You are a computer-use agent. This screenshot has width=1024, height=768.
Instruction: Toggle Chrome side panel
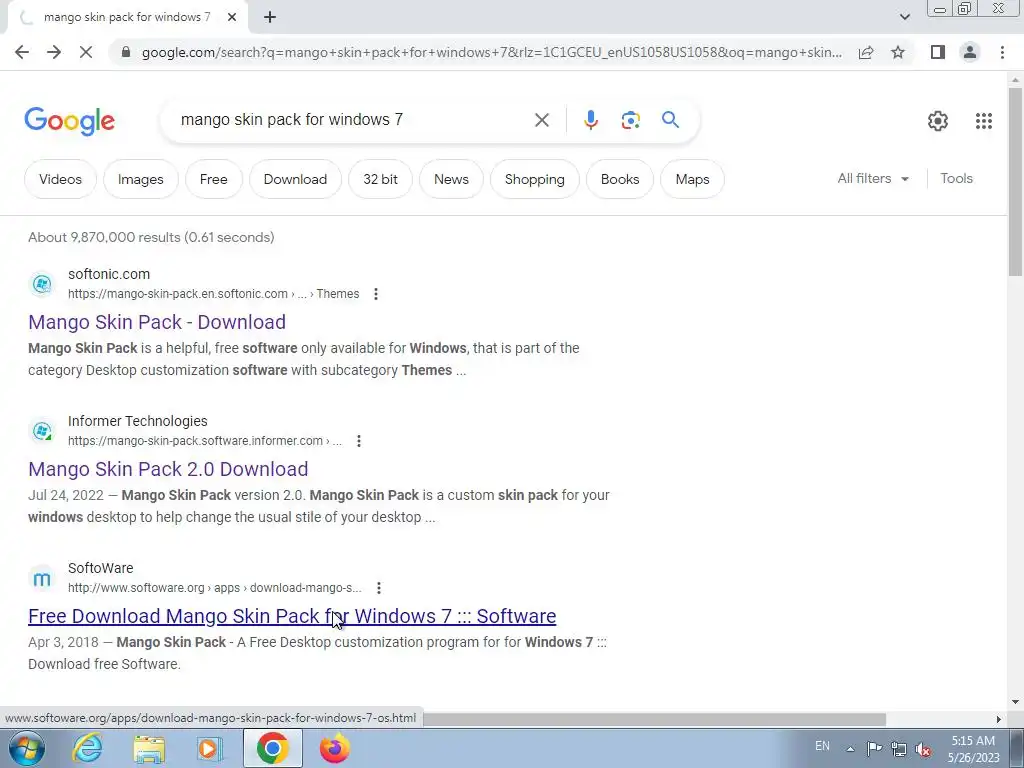coord(938,52)
